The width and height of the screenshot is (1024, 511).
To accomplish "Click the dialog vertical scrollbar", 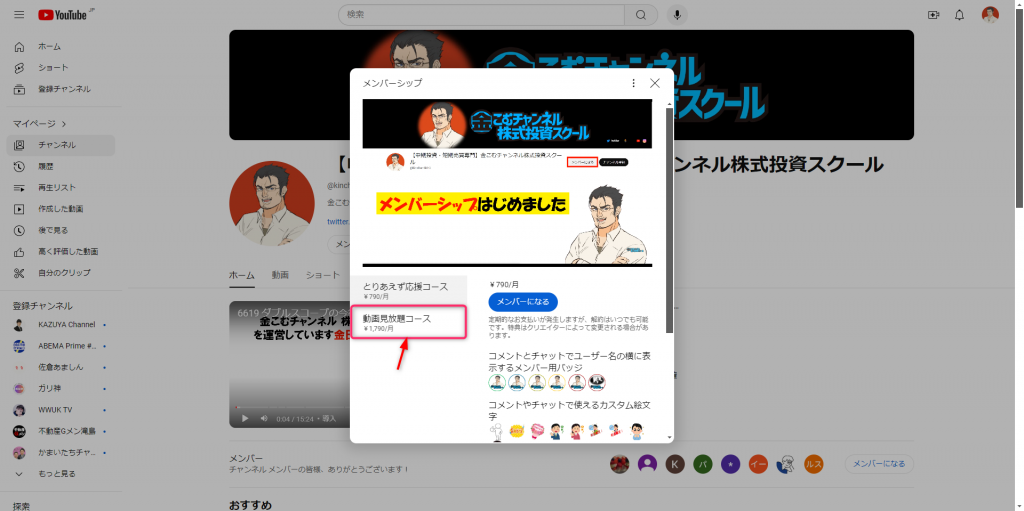I will [668, 220].
